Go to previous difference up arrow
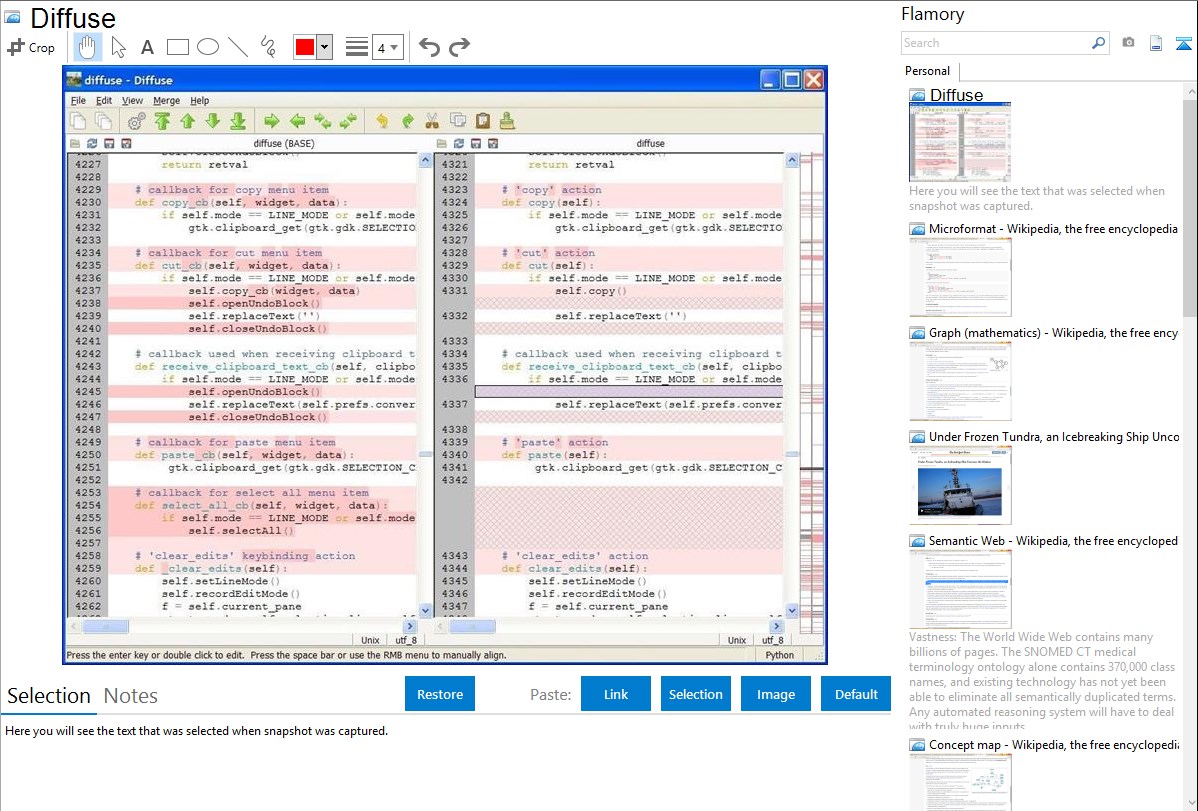1198x811 pixels. 188,121
